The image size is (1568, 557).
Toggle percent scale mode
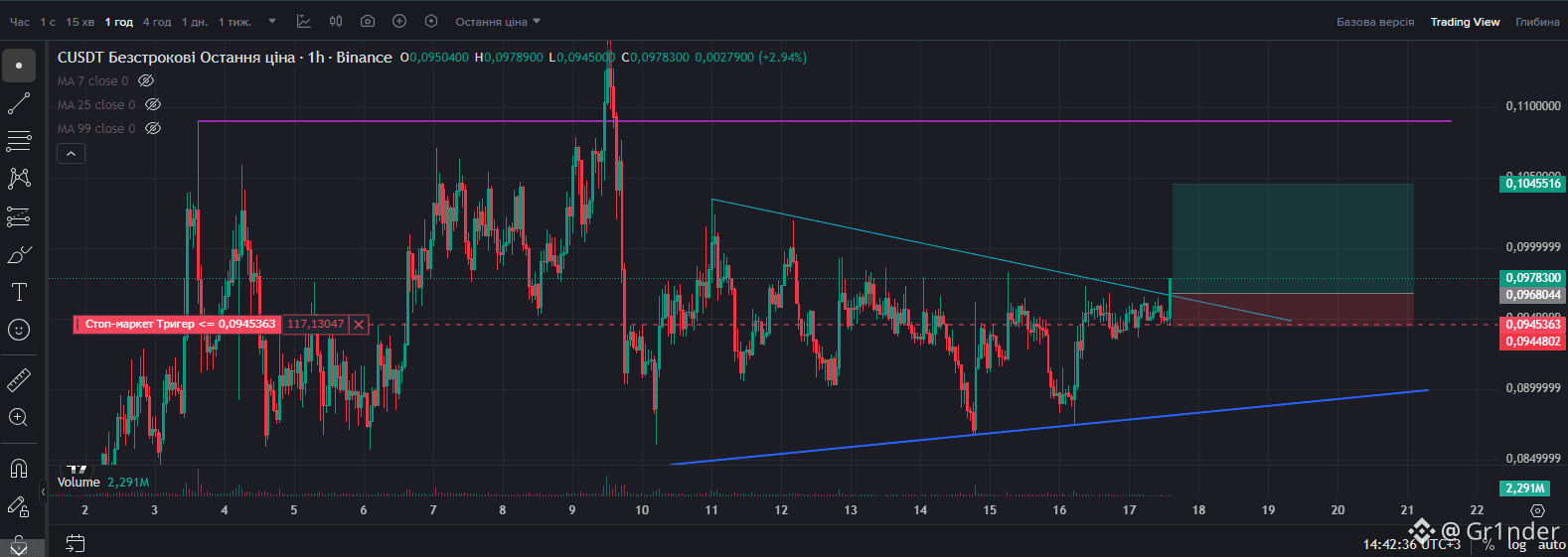pyautogui.click(x=1489, y=544)
